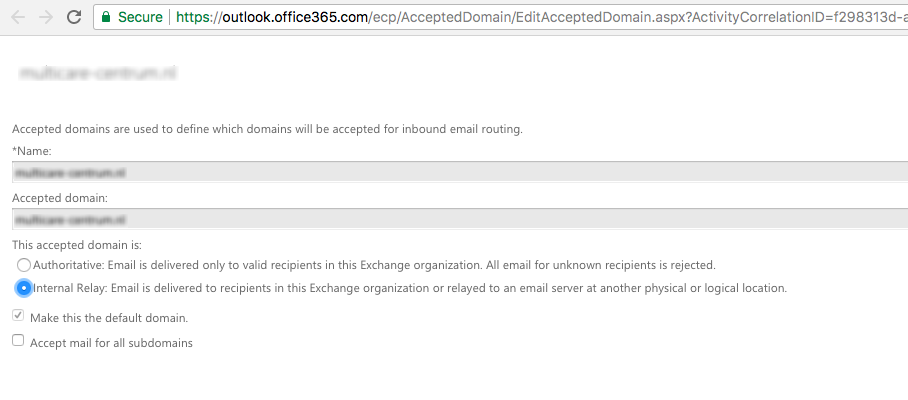Click the This accepted domain is: label
The width and height of the screenshot is (908, 400).
pyautogui.click(x=77, y=245)
